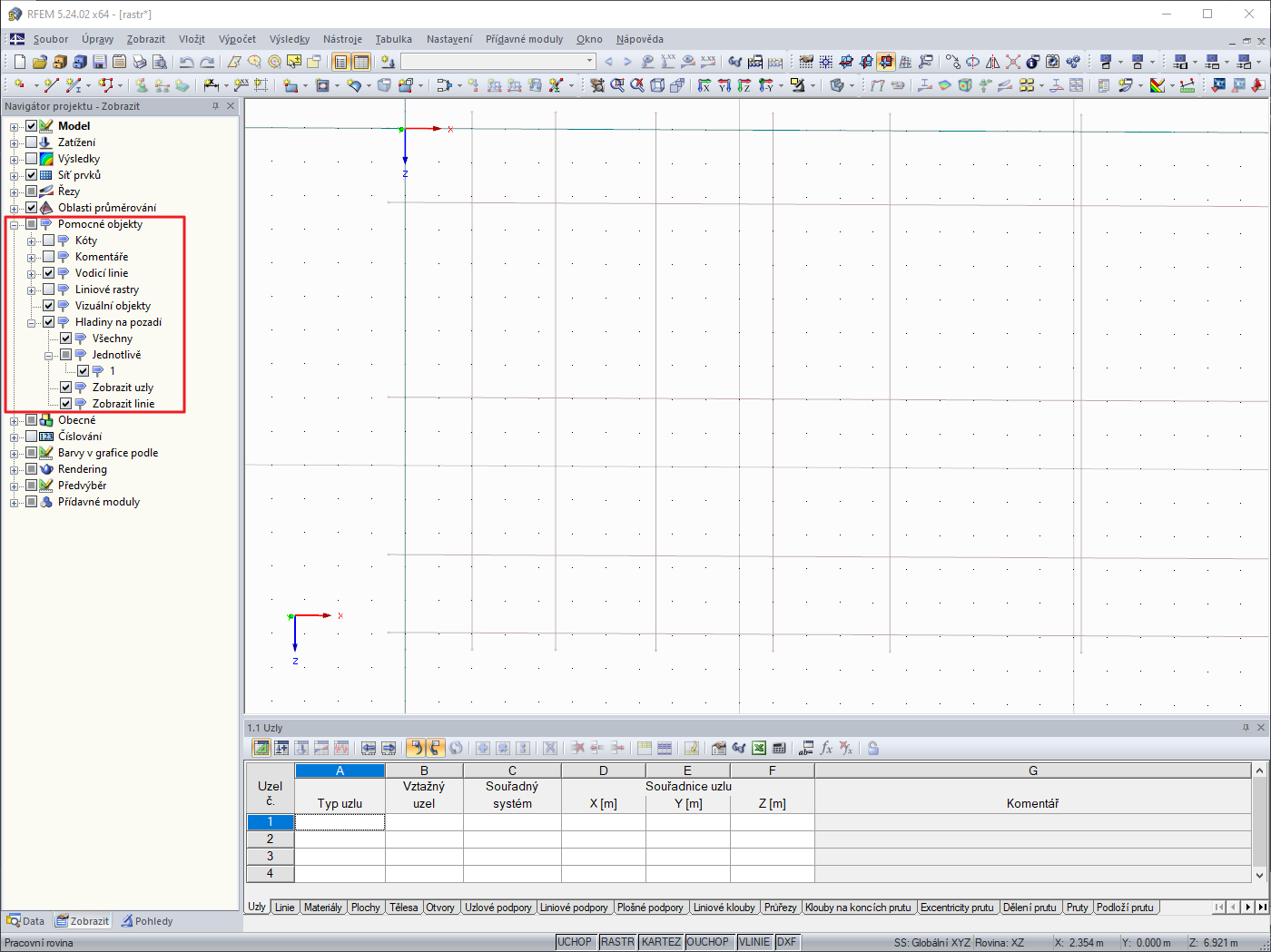Screen dimensions: 1271x952
Task: Switch to the Materiály table tab
Action: pyautogui.click(x=323, y=908)
